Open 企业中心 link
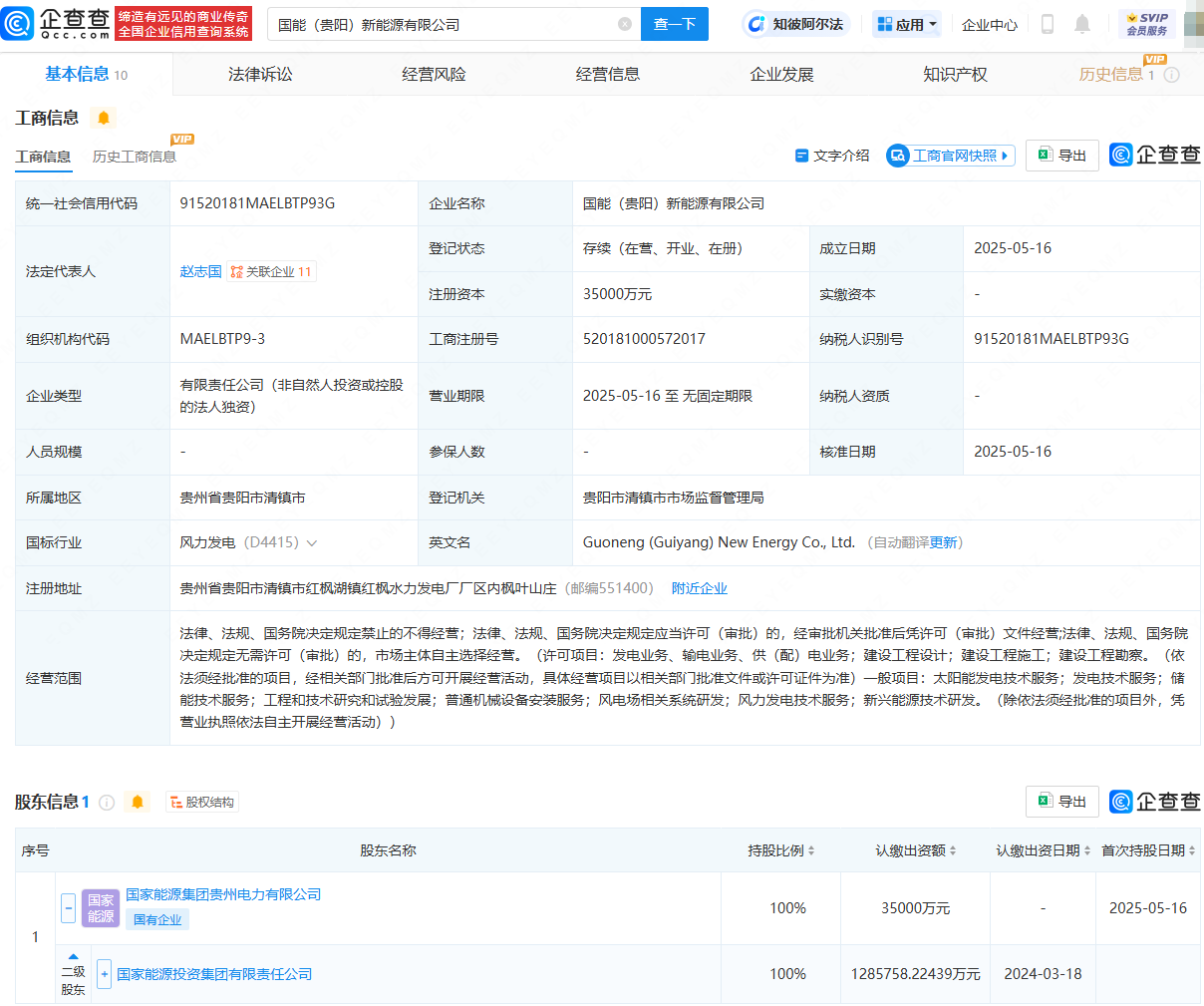The height and width of the screenshot is (1006, 1204). [990, 24]
